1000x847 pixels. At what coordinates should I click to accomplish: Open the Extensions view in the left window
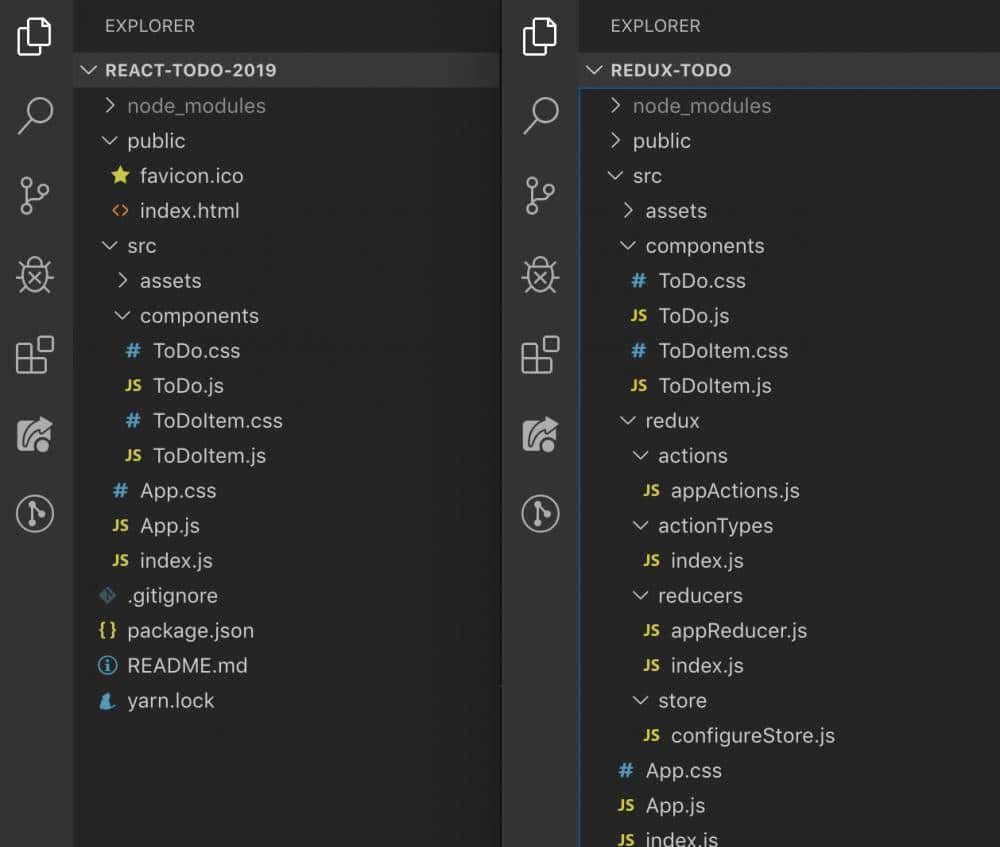[x=35, y=355]
